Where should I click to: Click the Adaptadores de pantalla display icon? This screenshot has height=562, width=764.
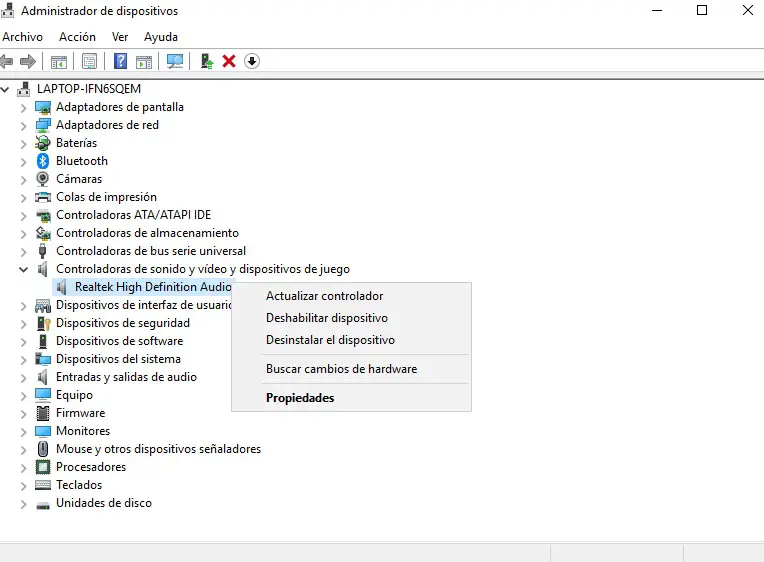click(x=43, y=107)
